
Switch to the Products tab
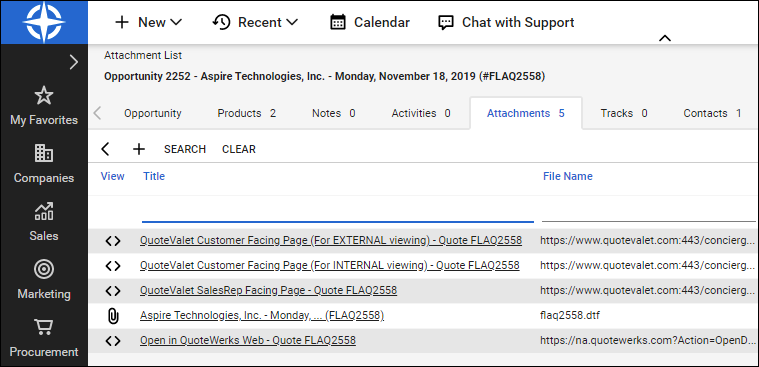tap(246, 113)
